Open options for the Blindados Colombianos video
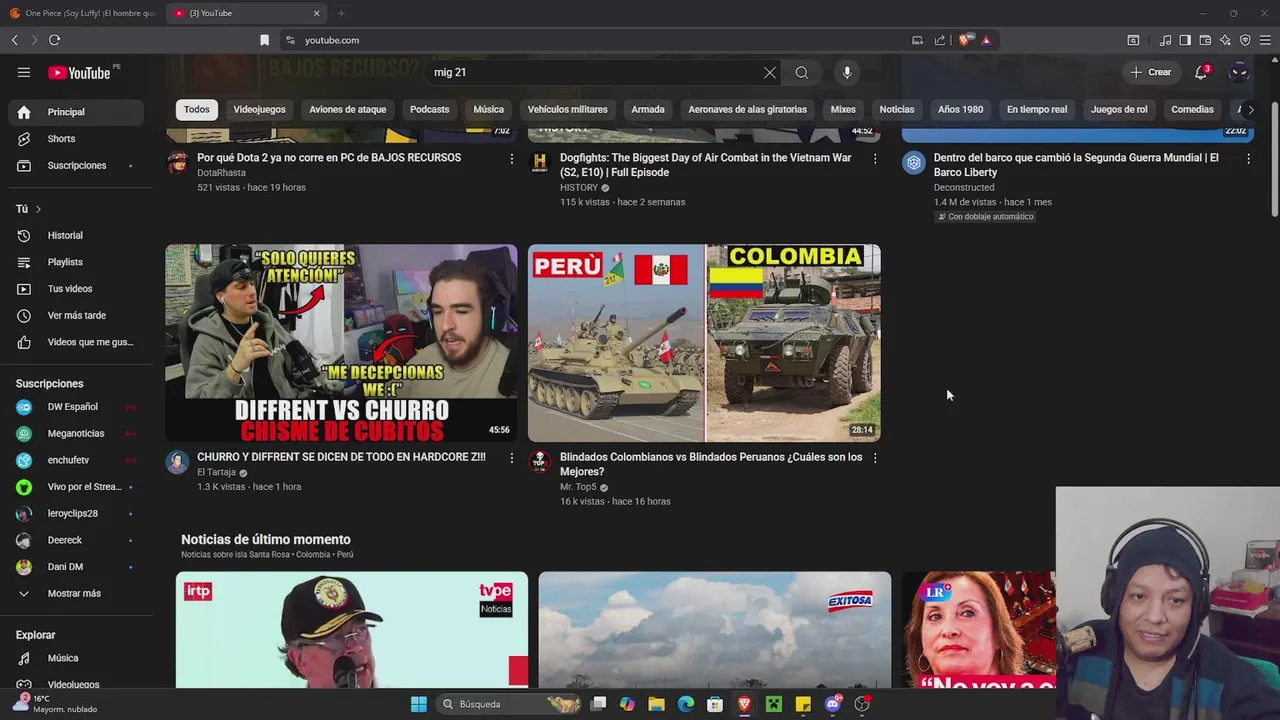 (875, 458)
